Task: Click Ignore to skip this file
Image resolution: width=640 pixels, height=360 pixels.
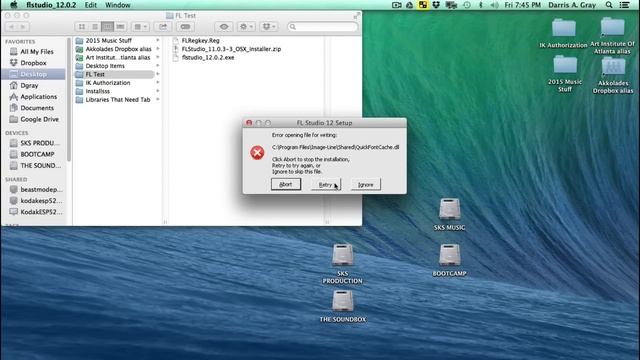Action: (x=365, y=184)
